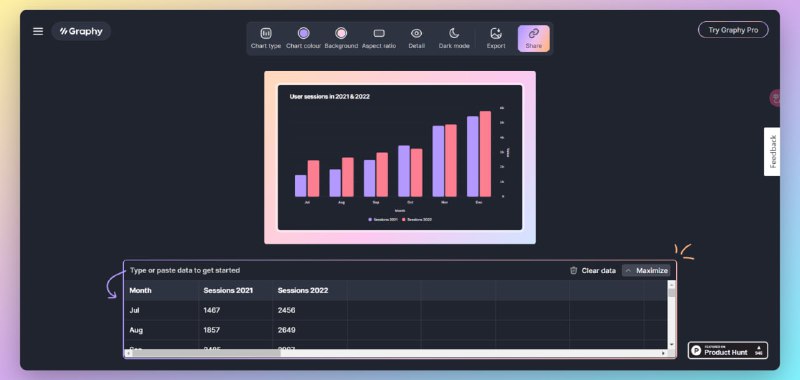
Task: Click the horizontal scrollbar right arrow
Action: click(x=664, y=353)
